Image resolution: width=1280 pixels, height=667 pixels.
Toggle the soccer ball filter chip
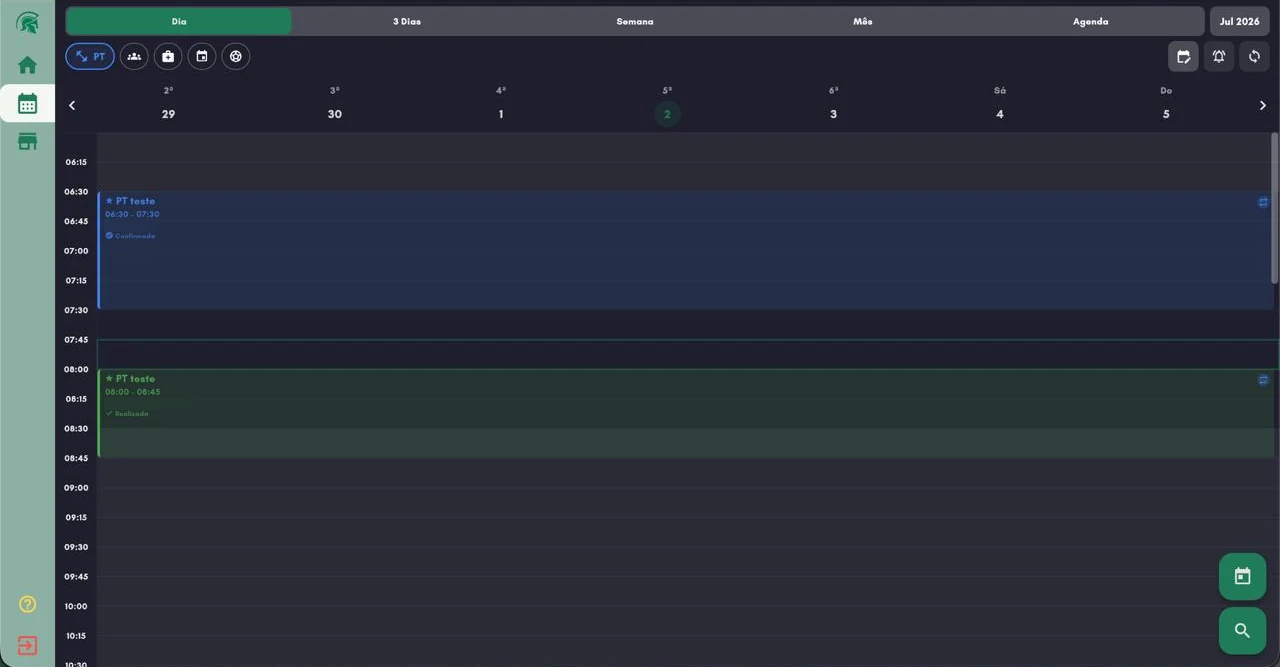click(236, 56)
